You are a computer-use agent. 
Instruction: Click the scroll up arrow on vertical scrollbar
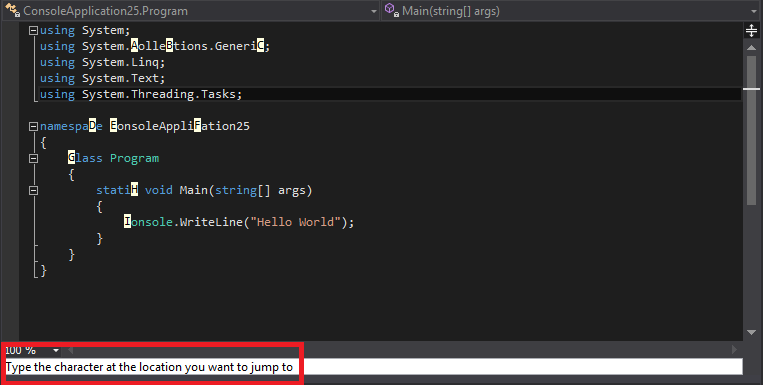pyautogui.click(x=751, y=48)
